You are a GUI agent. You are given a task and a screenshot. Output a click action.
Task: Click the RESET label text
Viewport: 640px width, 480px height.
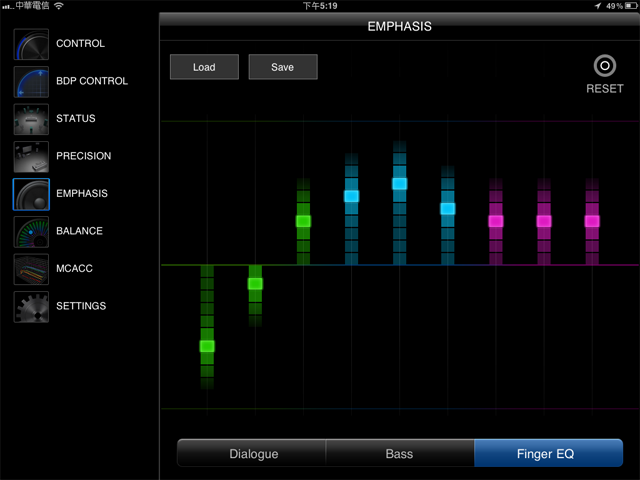pyautogui.click(x=604, y=89)
